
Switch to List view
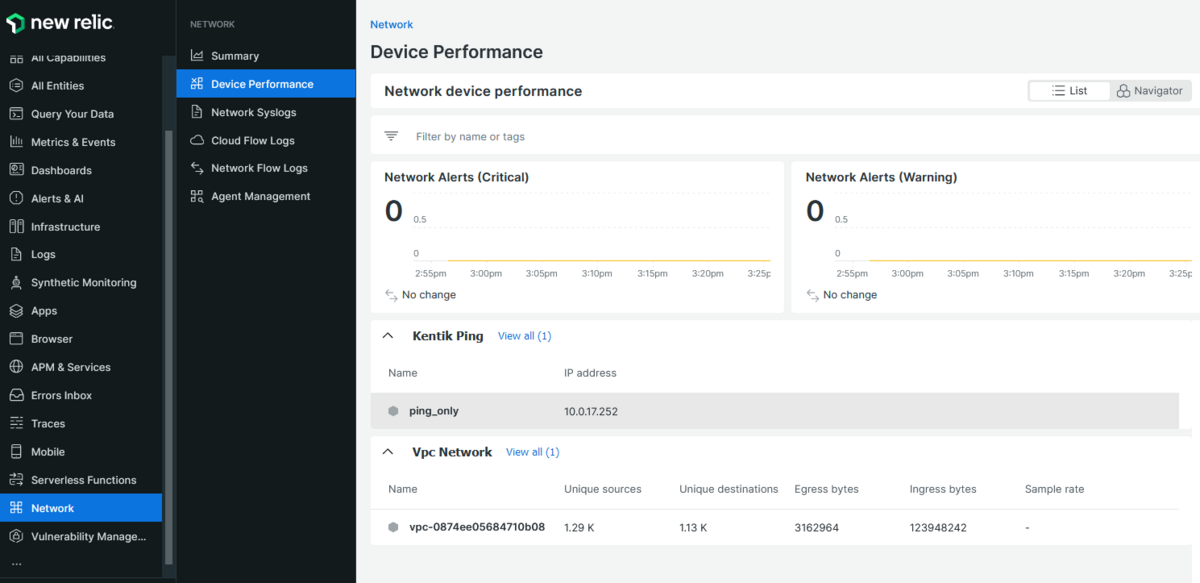tap(1070, 91)
